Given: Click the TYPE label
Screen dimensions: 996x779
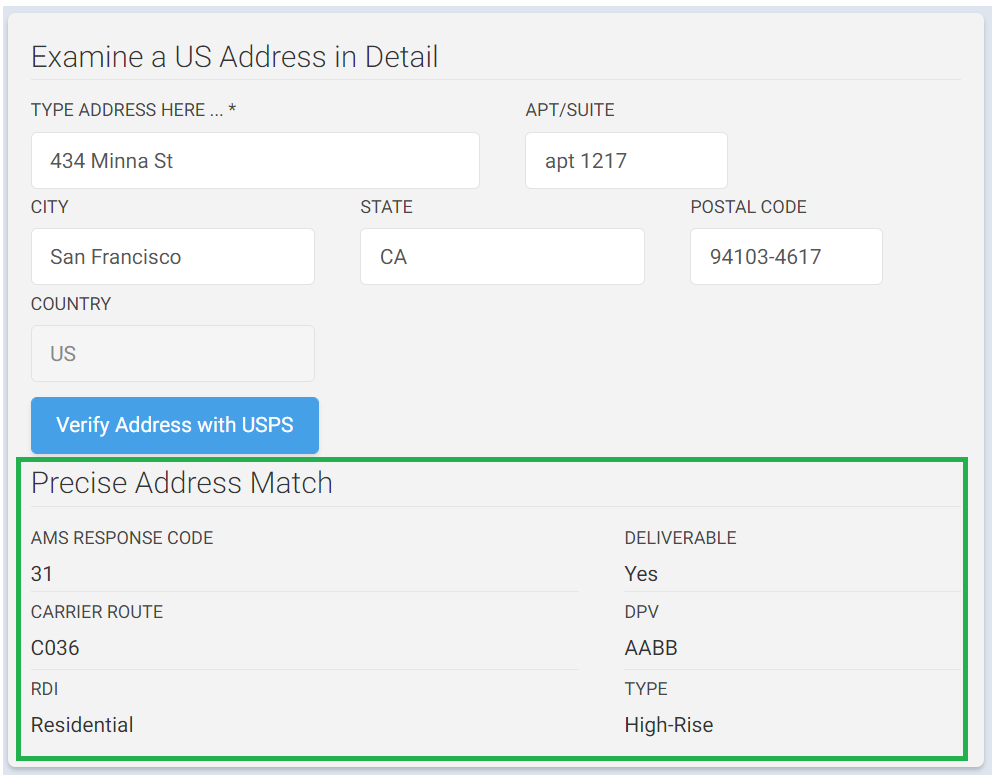Looking at the screenshot, I should tap(645, 689).
